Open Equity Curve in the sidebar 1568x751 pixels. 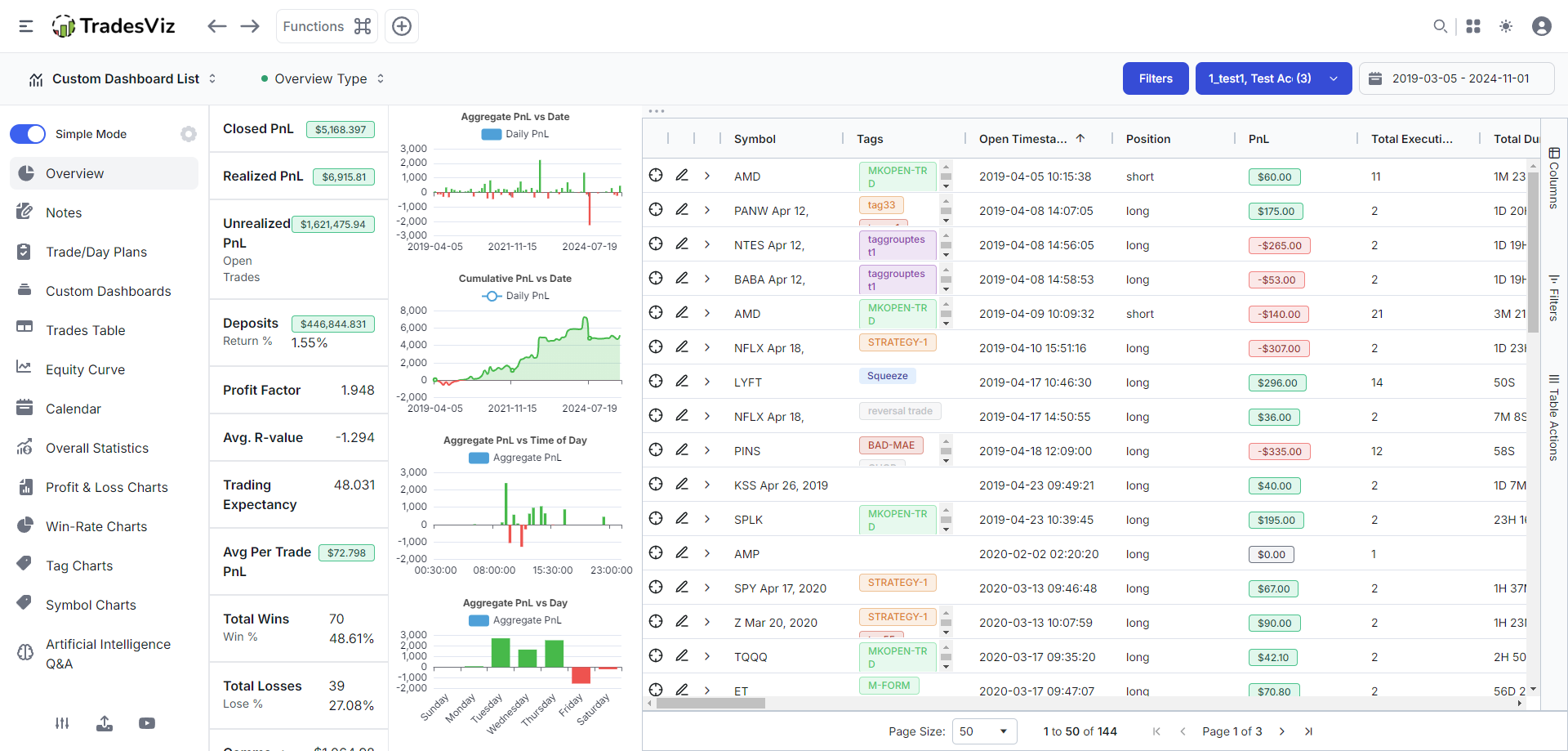click(x=104, y=369)
